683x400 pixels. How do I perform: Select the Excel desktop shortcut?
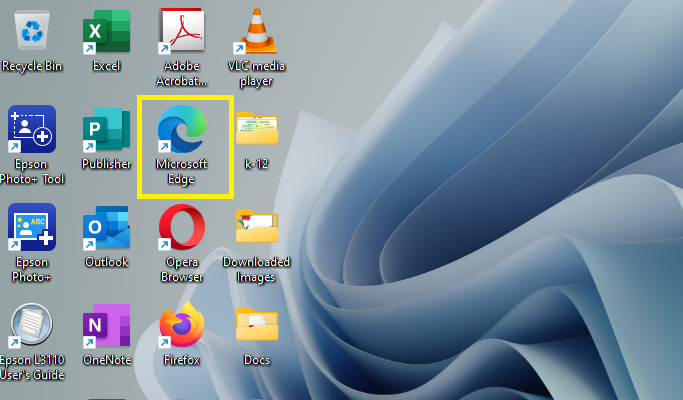click(x=106, y=32)
